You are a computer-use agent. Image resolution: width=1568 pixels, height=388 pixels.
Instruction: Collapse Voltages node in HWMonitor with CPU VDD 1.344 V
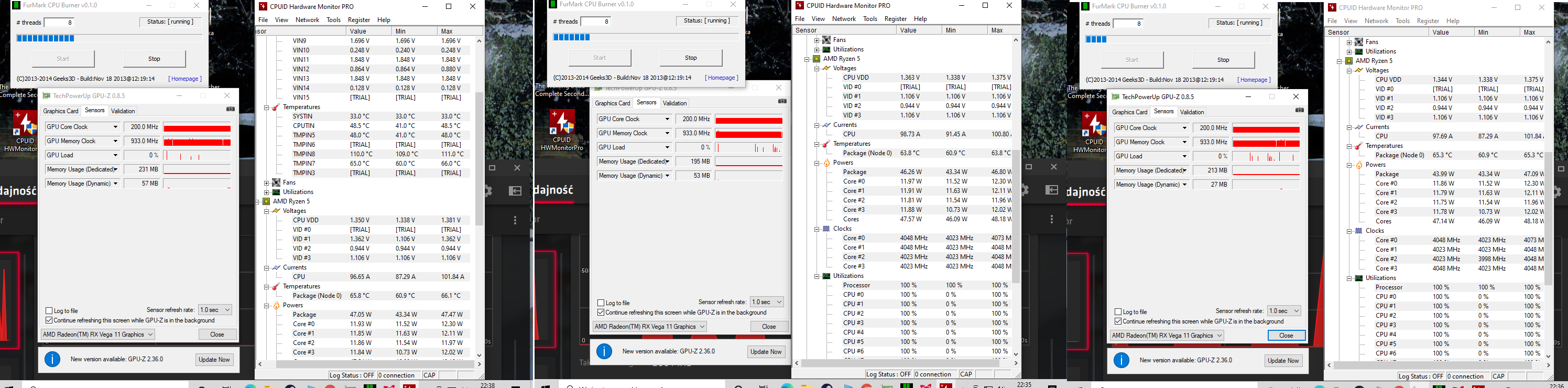pyautogui.click(x=1349, y=71)
